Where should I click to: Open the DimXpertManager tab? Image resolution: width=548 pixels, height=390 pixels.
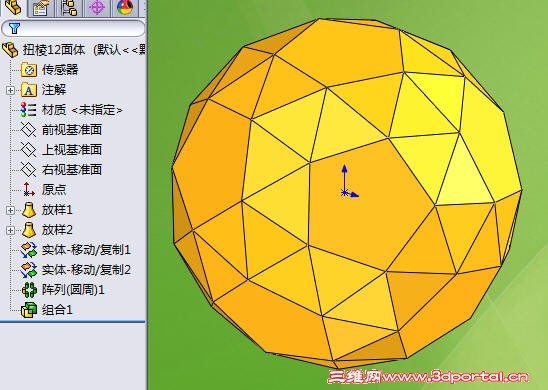[x=97, y=8]
